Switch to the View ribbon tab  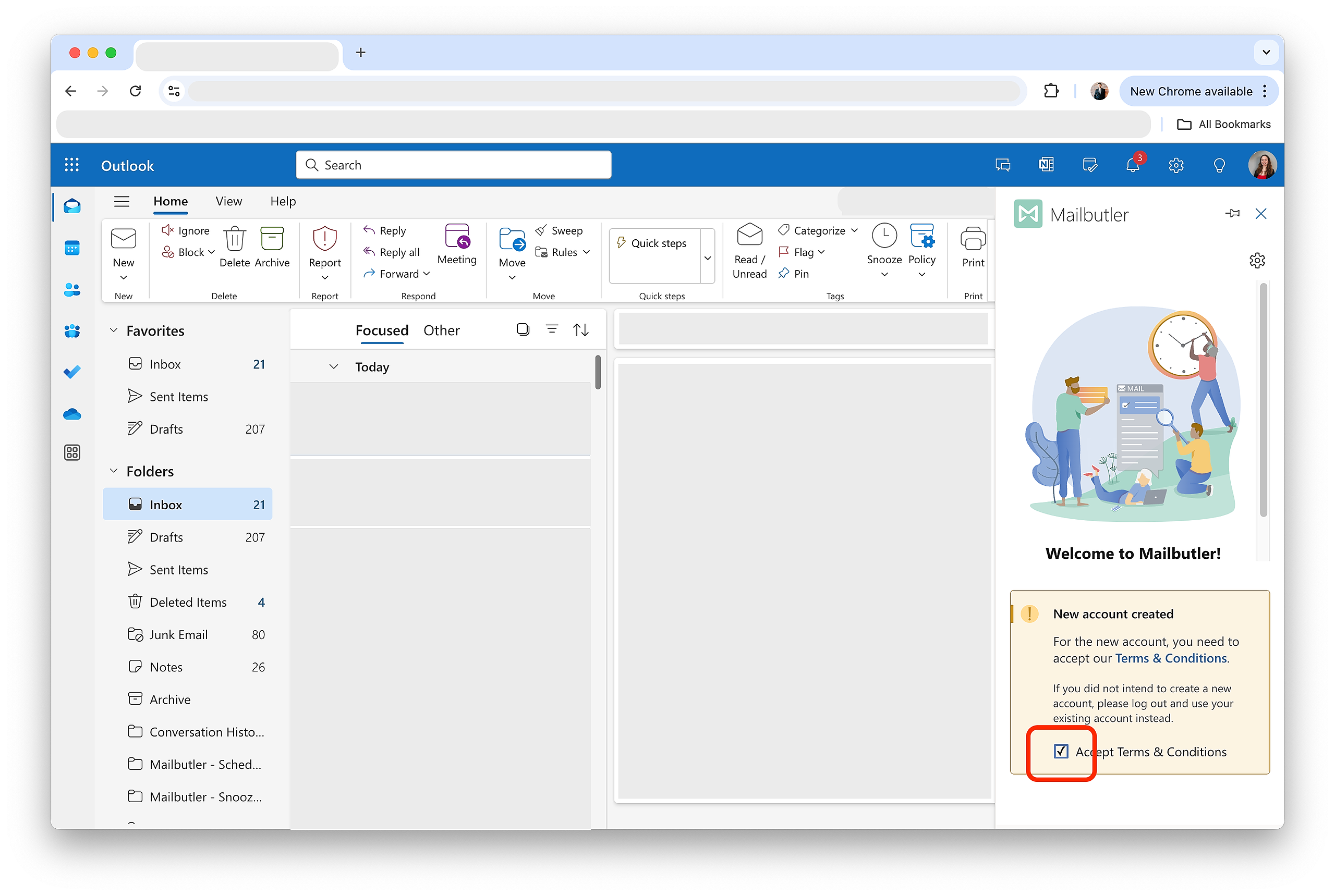pyautogui.click(x=229, y=201)
